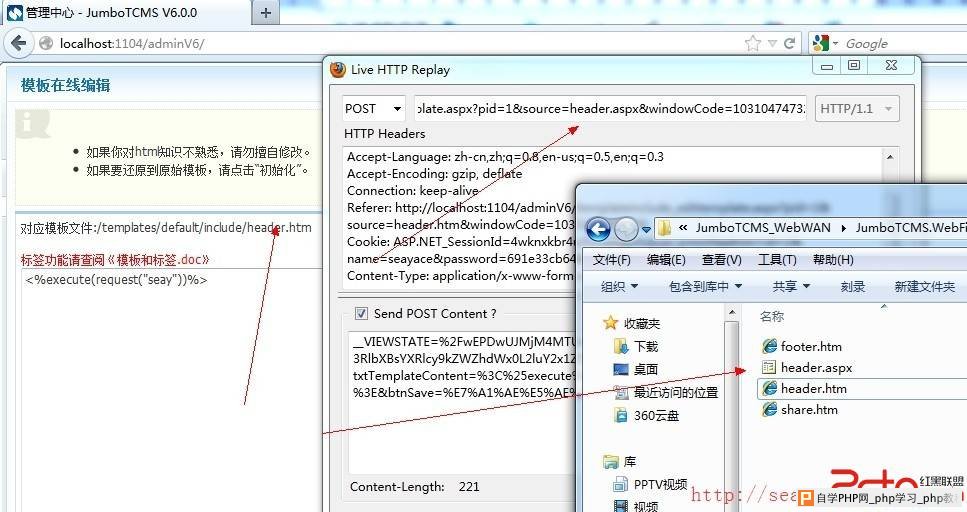967x512 pixels.
Task: Click the 刻录 toolbar button
Action: 853,286
